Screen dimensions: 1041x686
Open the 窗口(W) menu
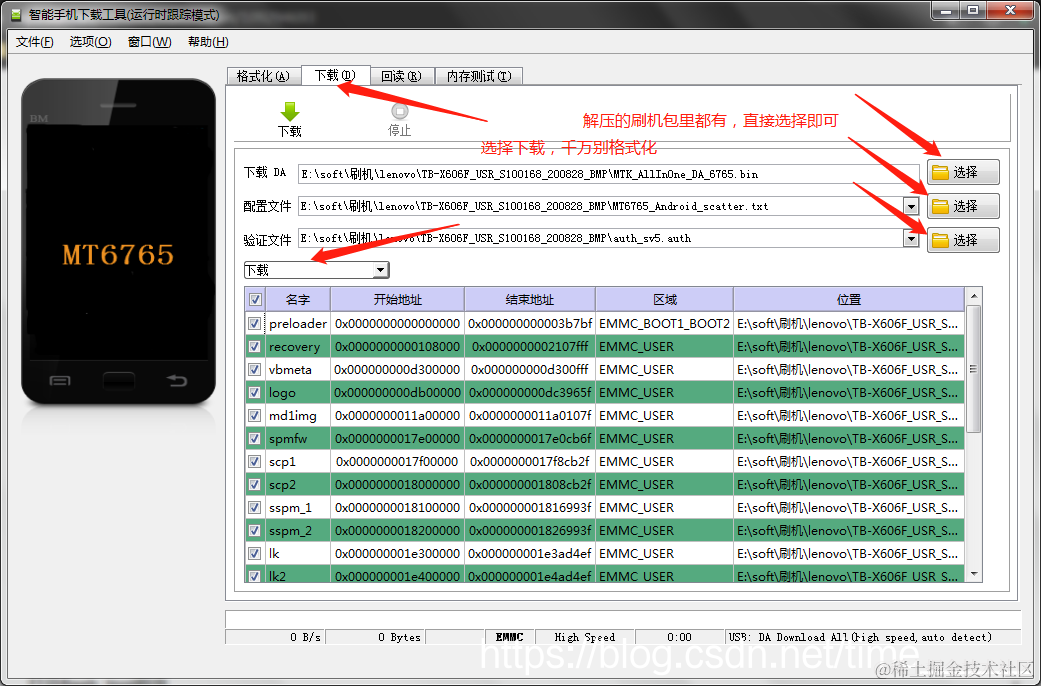(149, 42)
